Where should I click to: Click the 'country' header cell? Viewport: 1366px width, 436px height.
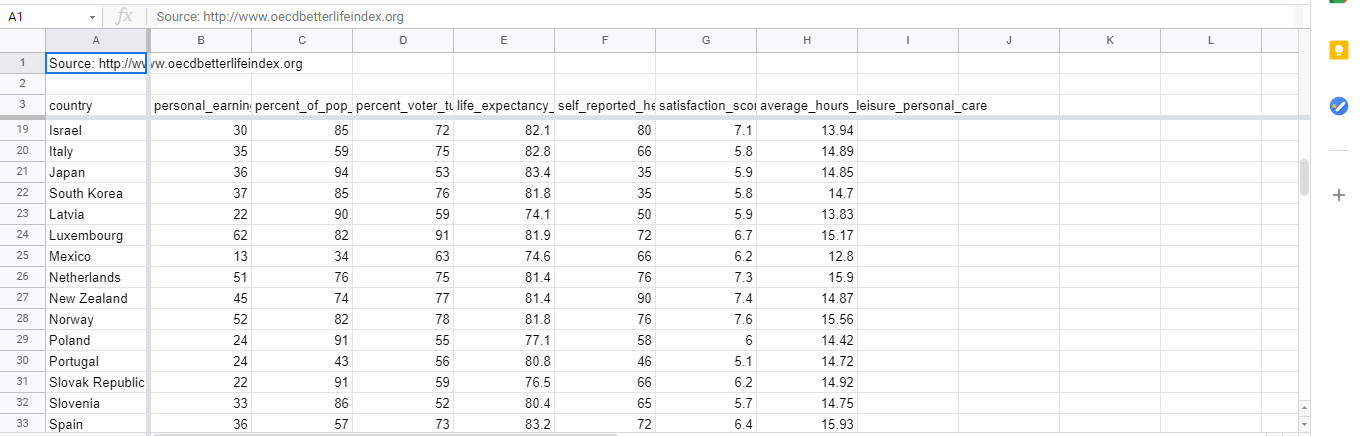coord(97,105)
